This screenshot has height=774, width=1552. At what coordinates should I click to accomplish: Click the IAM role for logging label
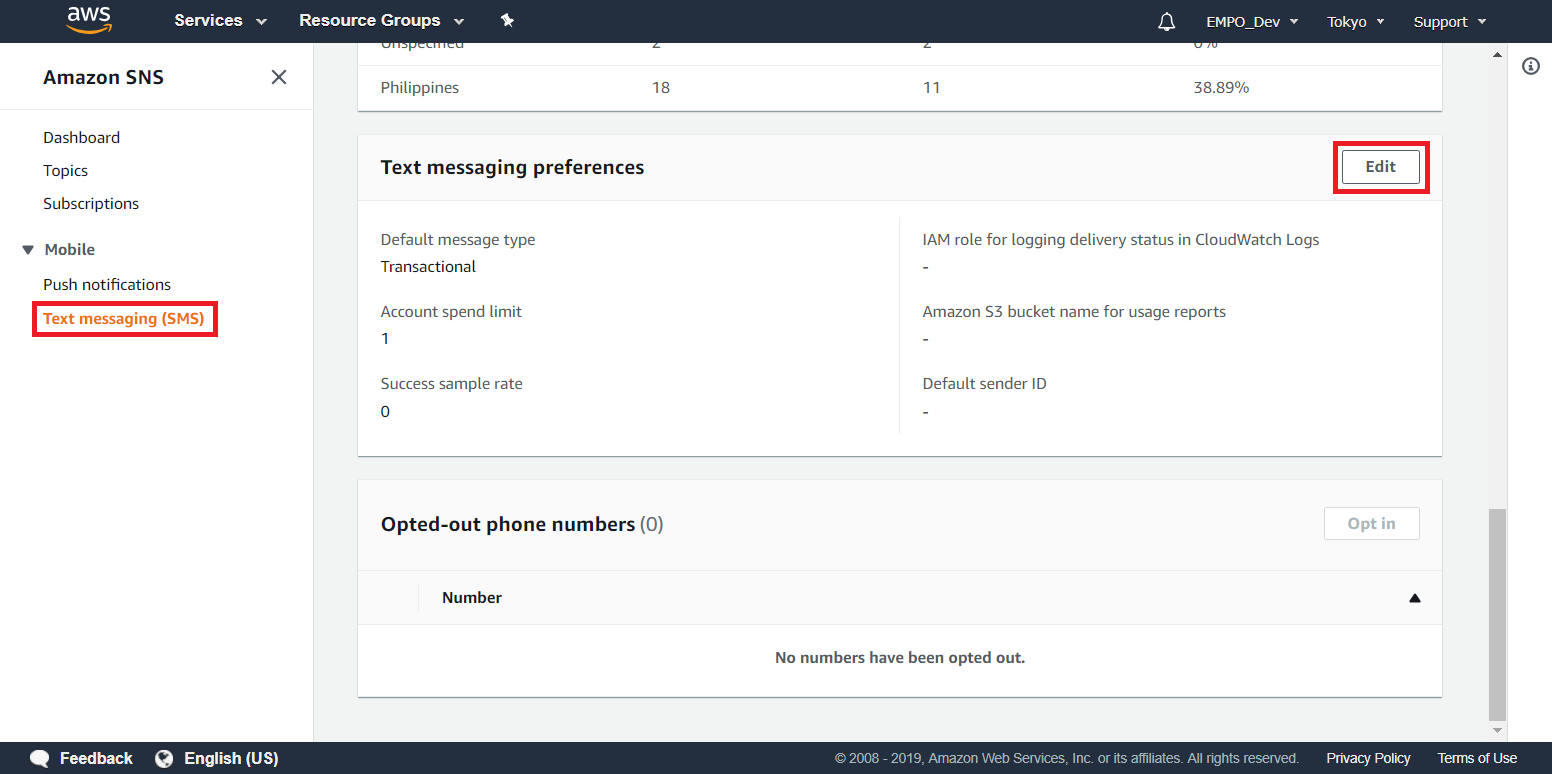[x=1121, y=240]
